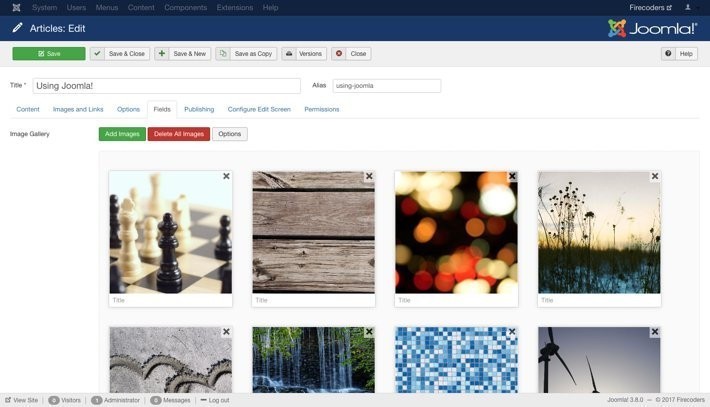
Task: Click the toolbar Close button
Action: pos(351,53)
